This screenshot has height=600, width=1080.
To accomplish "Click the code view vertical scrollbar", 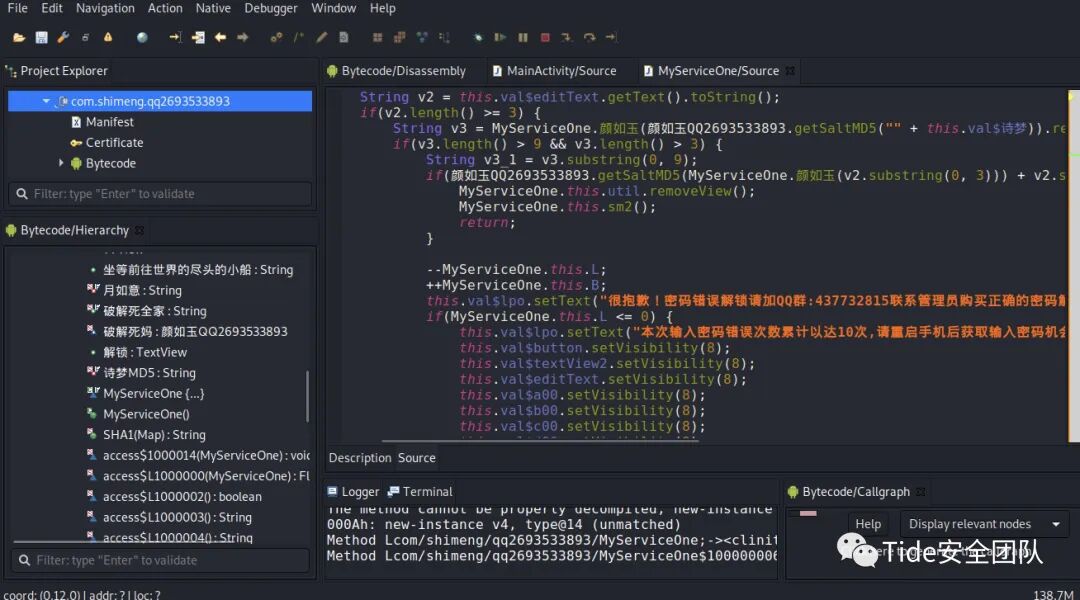I will click(x=1073, y=266).
